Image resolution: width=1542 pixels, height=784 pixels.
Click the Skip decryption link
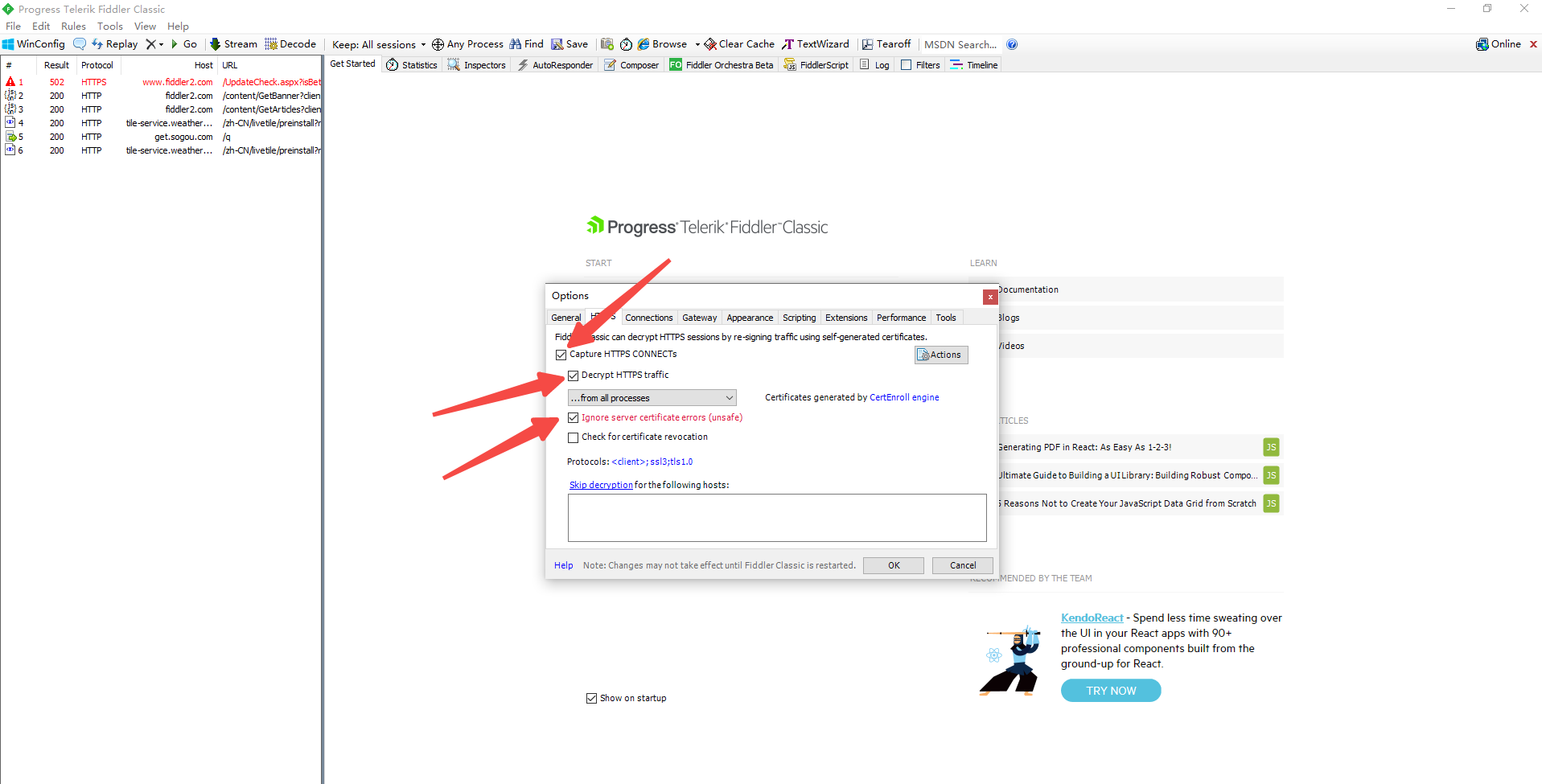tap(601, 486)
